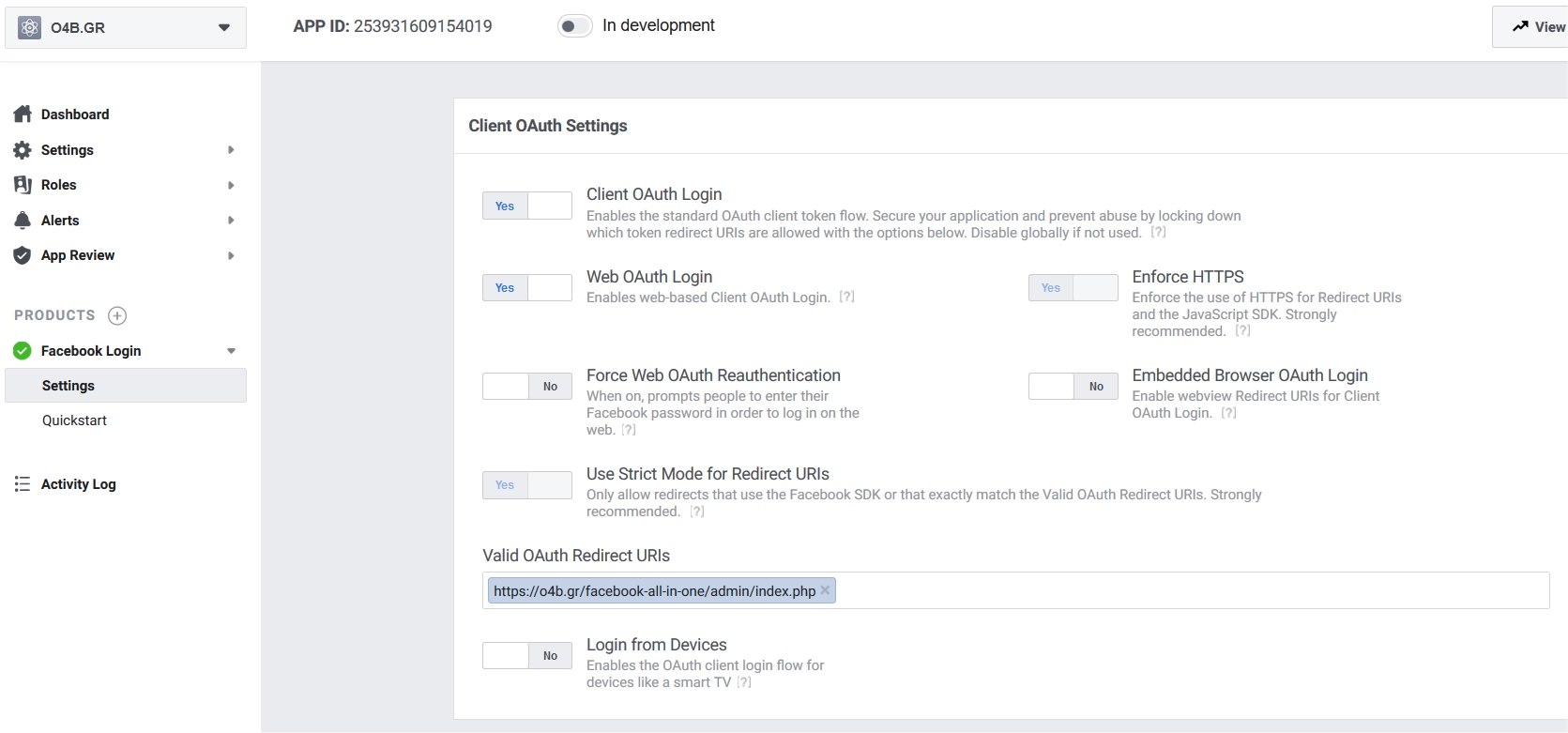Image resolution: width=1568 pixels, height=733 pixels.
Task: Add a product with the plus icon
Action: pyautogui.click(x=117, y=315)
